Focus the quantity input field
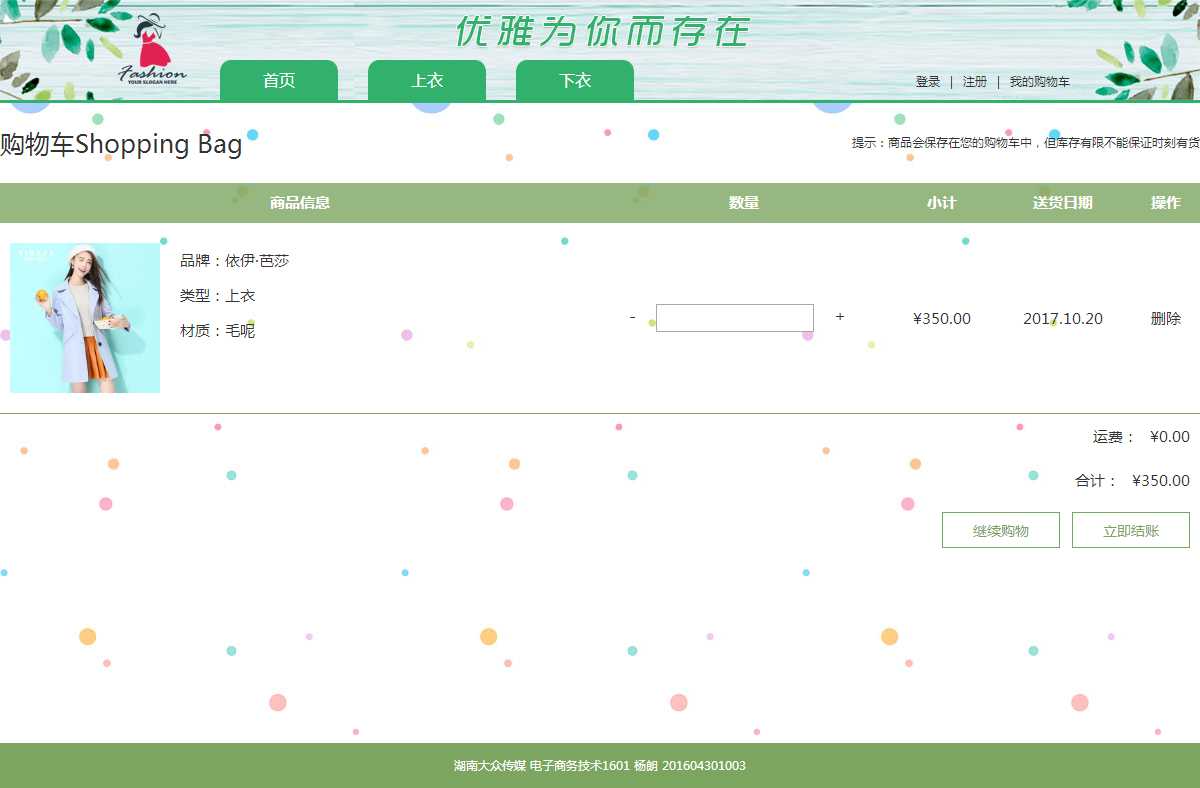Viewport: 1200px width, 788px height. coord(735,318)
